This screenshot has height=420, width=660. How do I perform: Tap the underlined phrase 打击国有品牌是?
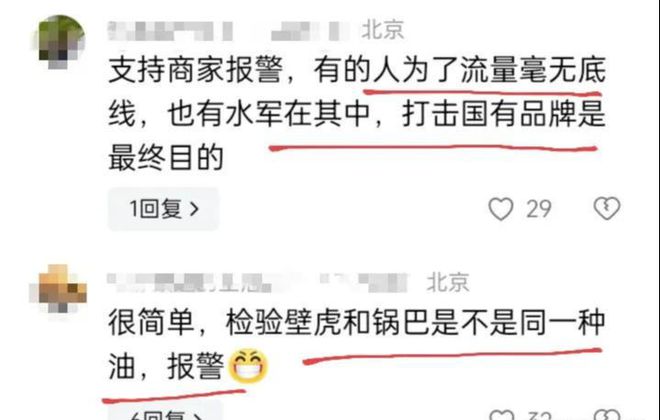click(x=504, y=114)
